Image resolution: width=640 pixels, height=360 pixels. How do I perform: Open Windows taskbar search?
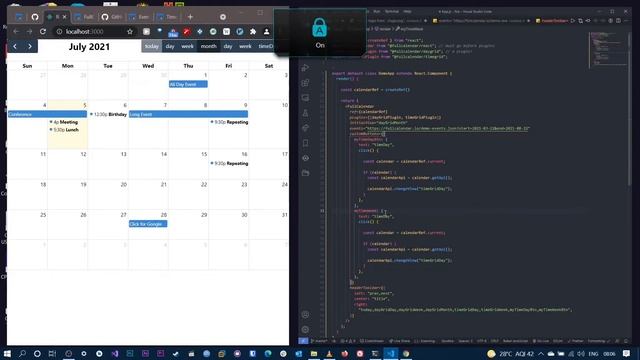tap(22, 353)
